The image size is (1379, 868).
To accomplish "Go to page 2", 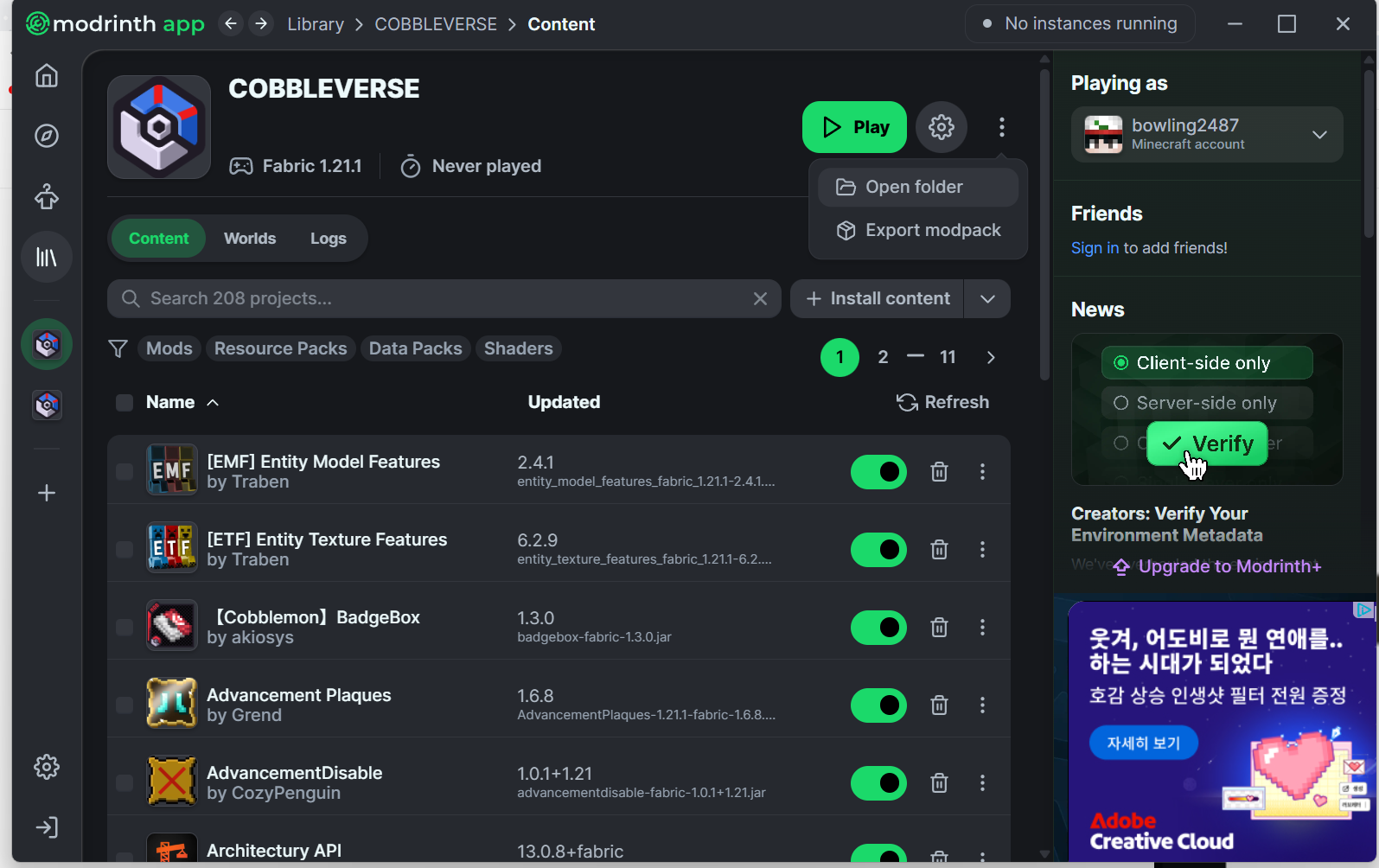I will (883, 357).
